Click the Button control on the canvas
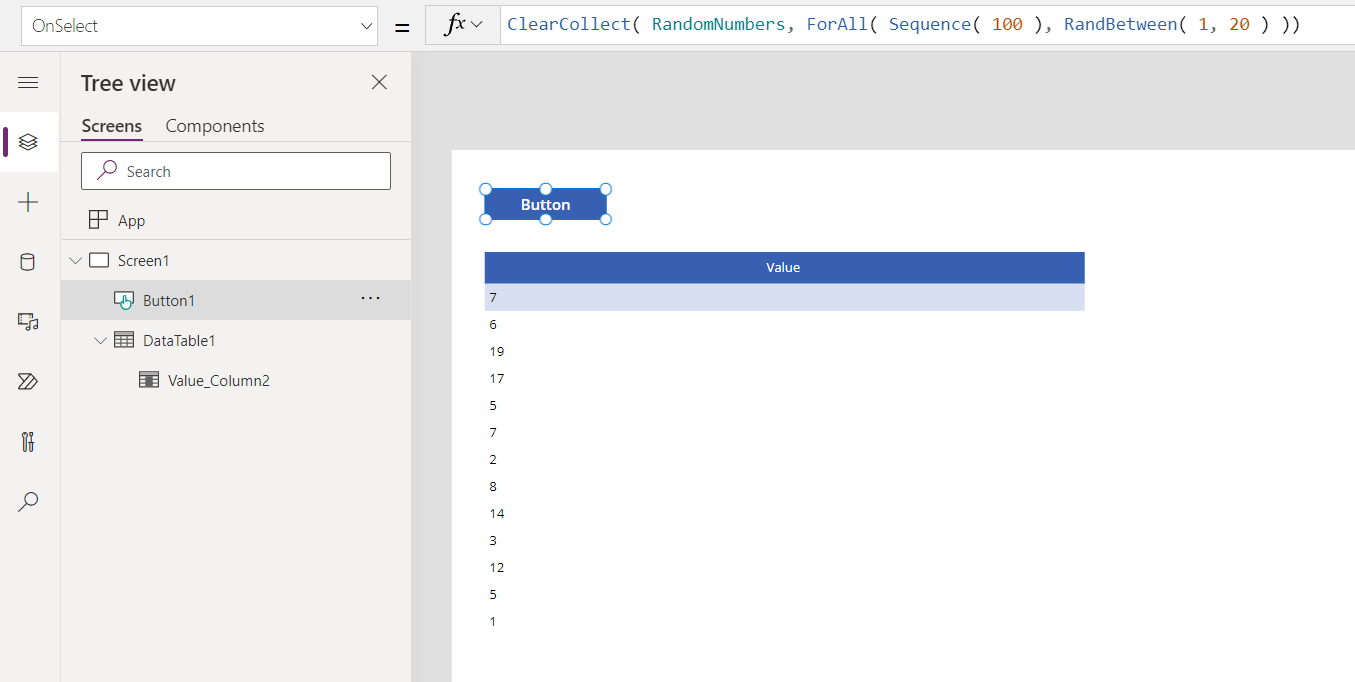This screenshot has width=1355, height=682. tap(545, 204)
